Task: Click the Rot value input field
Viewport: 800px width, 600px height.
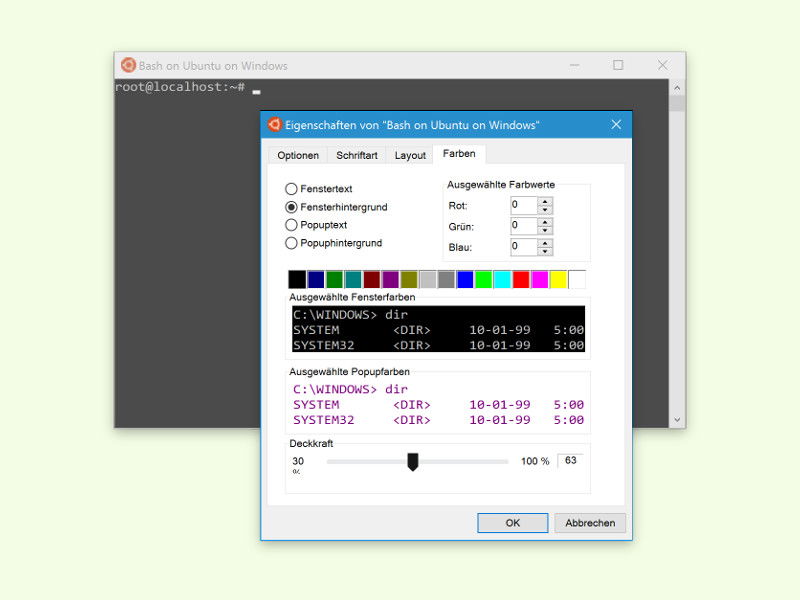Action: pos(523,205)
